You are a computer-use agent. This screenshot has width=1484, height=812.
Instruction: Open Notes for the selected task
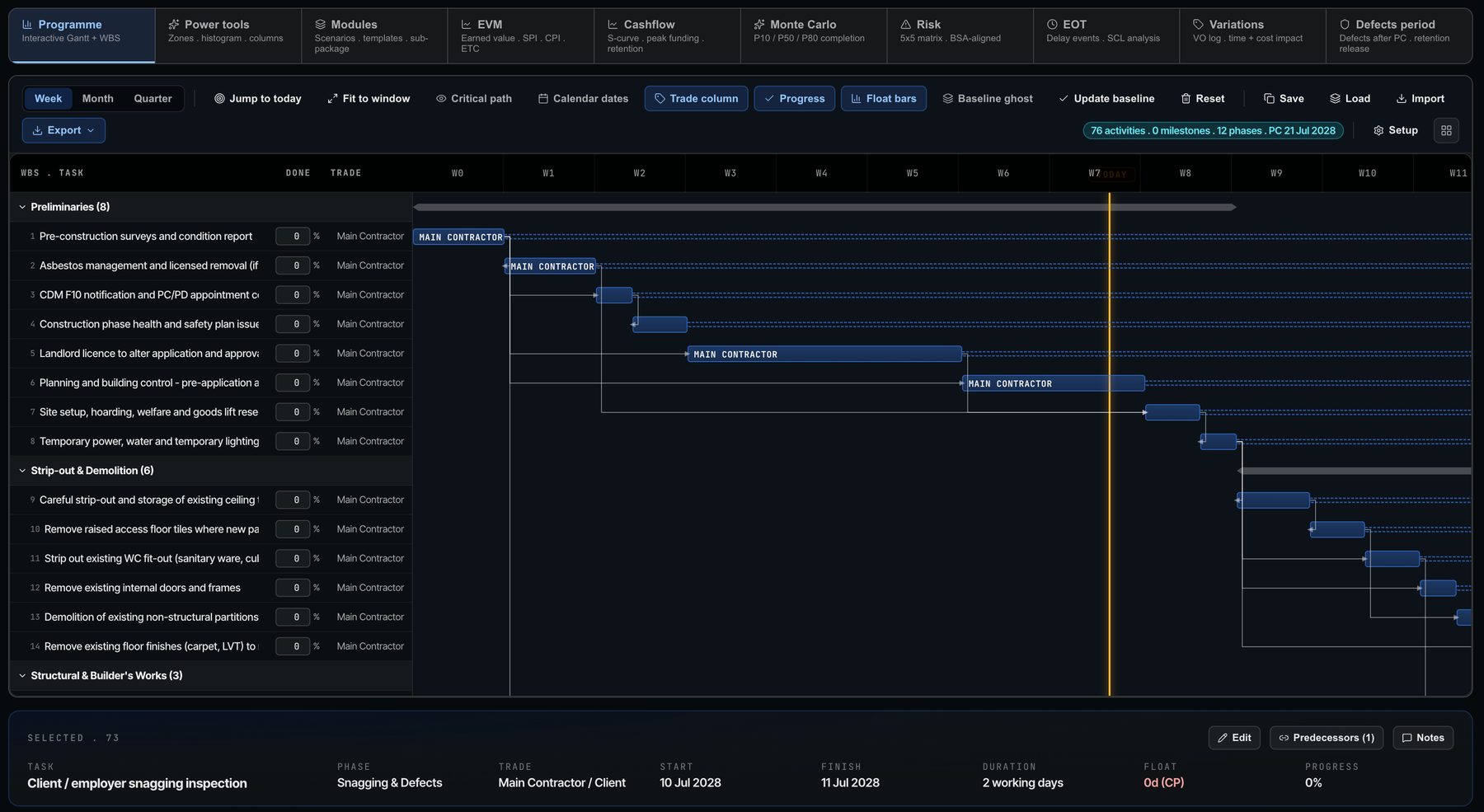point(1423,738)
